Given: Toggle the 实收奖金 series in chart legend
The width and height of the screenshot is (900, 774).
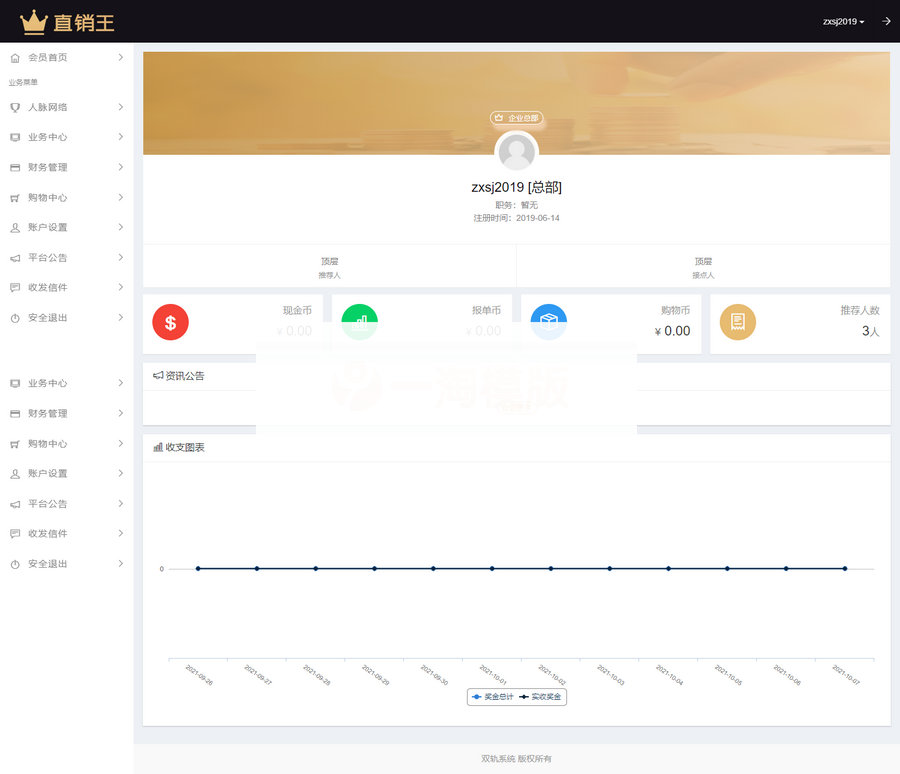Looking at the screenshot, I should coord(540,696).
